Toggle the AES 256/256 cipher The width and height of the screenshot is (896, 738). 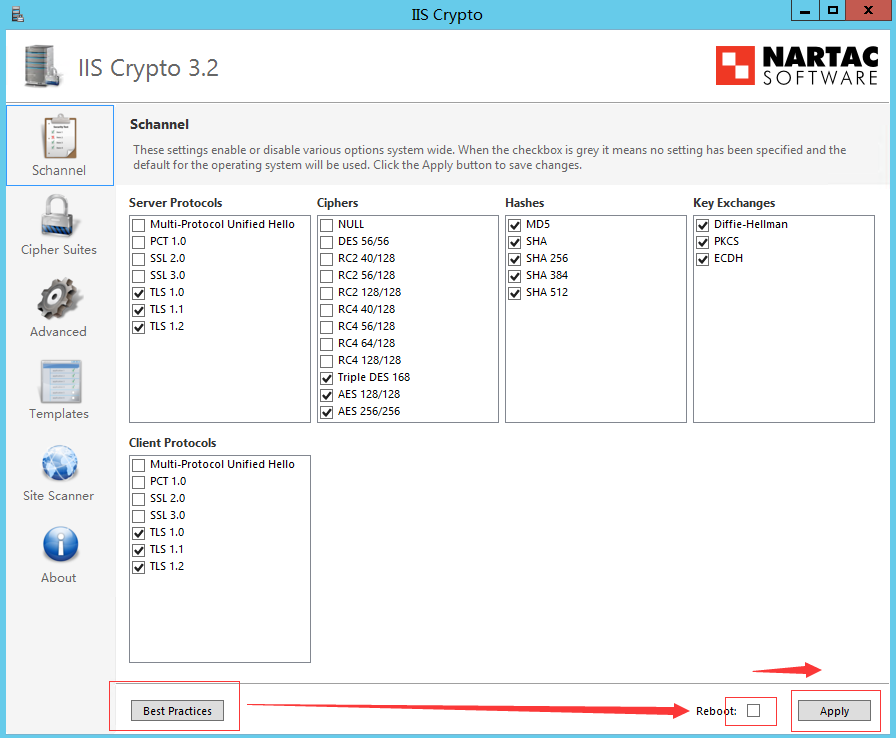[x=326, y=412]
